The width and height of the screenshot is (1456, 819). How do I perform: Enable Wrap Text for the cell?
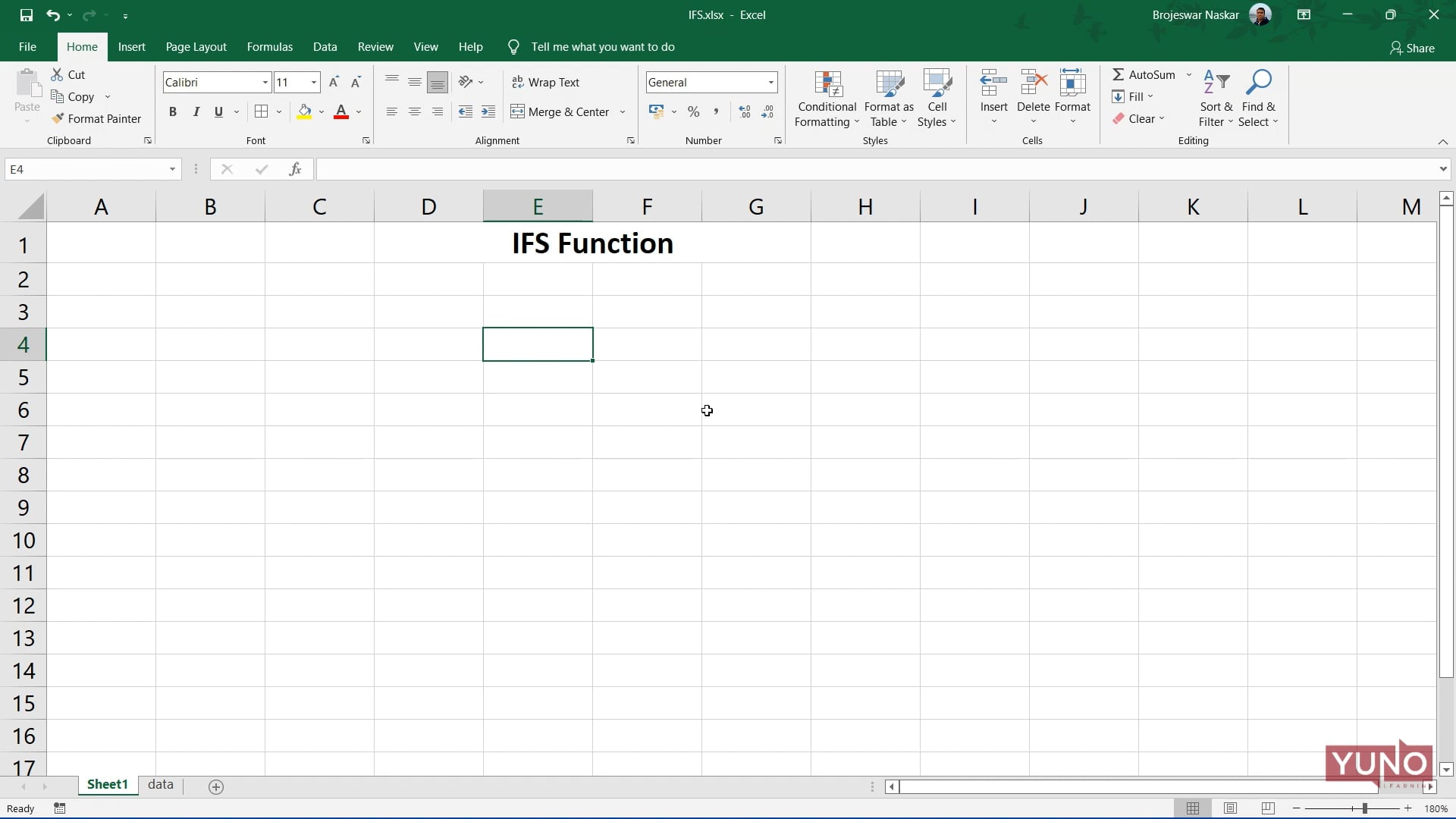point(546,82)
